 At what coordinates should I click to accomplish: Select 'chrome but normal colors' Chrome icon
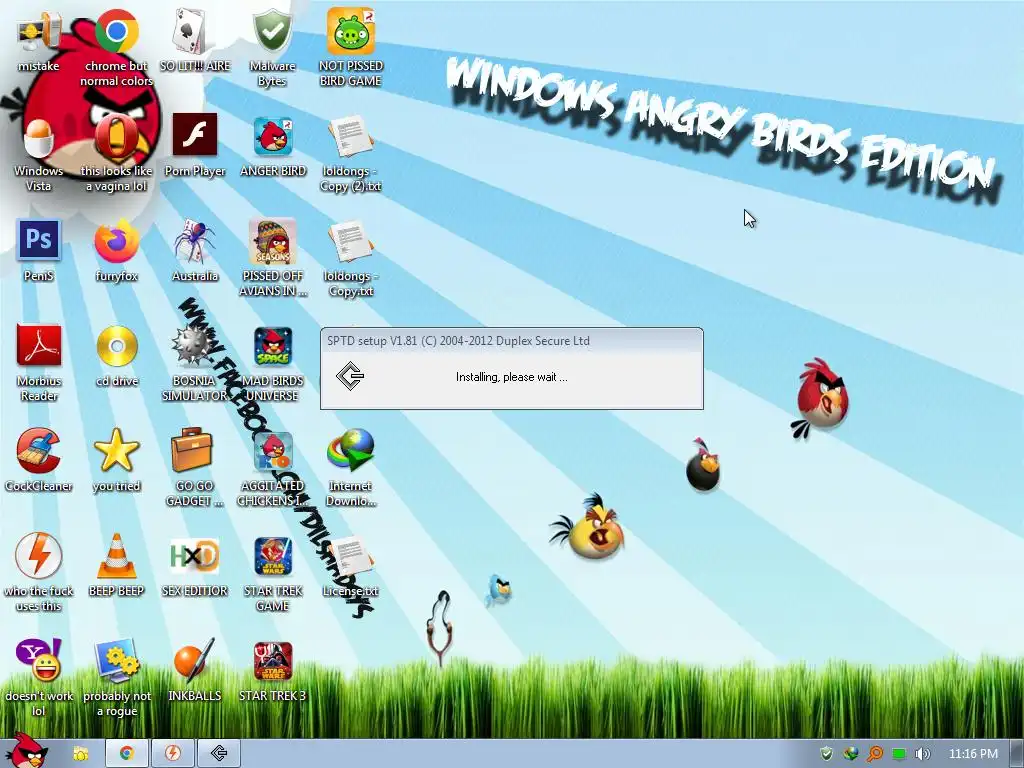click(116, 48)
